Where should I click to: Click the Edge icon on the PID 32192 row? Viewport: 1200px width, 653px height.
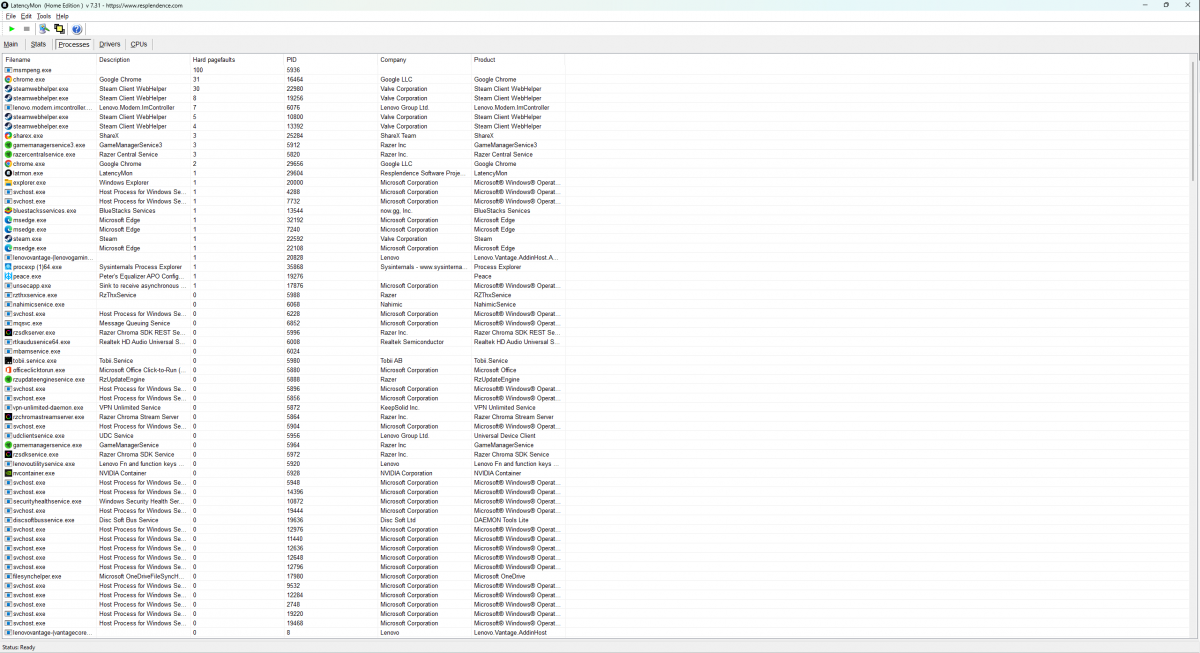(8, 220)
